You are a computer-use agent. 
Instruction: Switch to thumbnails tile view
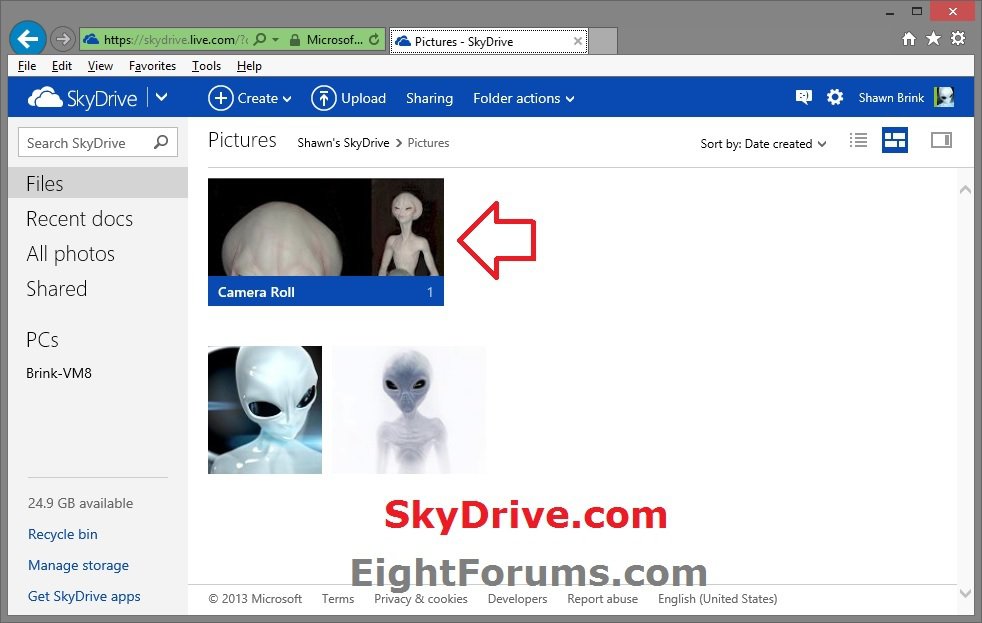click(x=894, y=140)
